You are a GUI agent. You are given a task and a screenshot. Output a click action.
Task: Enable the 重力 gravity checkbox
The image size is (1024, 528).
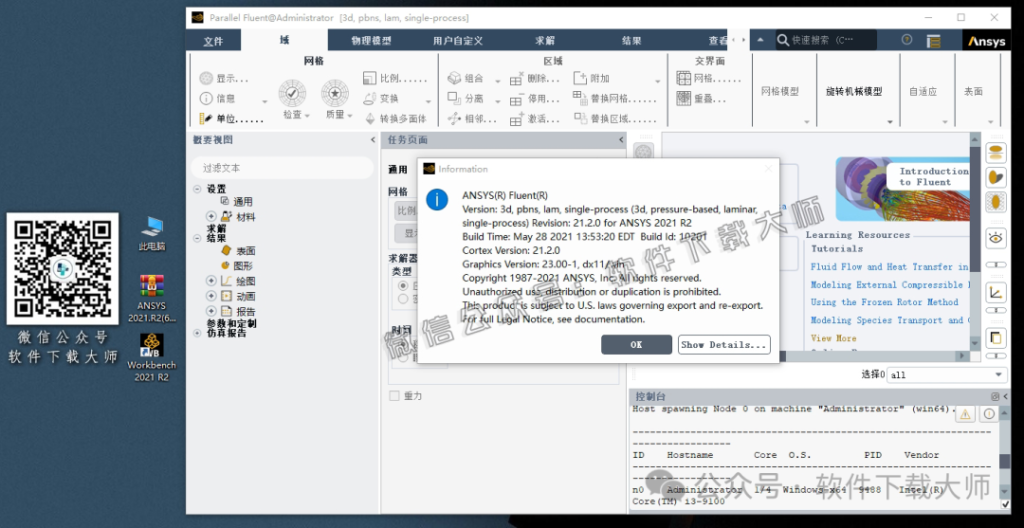pos(394,395)
